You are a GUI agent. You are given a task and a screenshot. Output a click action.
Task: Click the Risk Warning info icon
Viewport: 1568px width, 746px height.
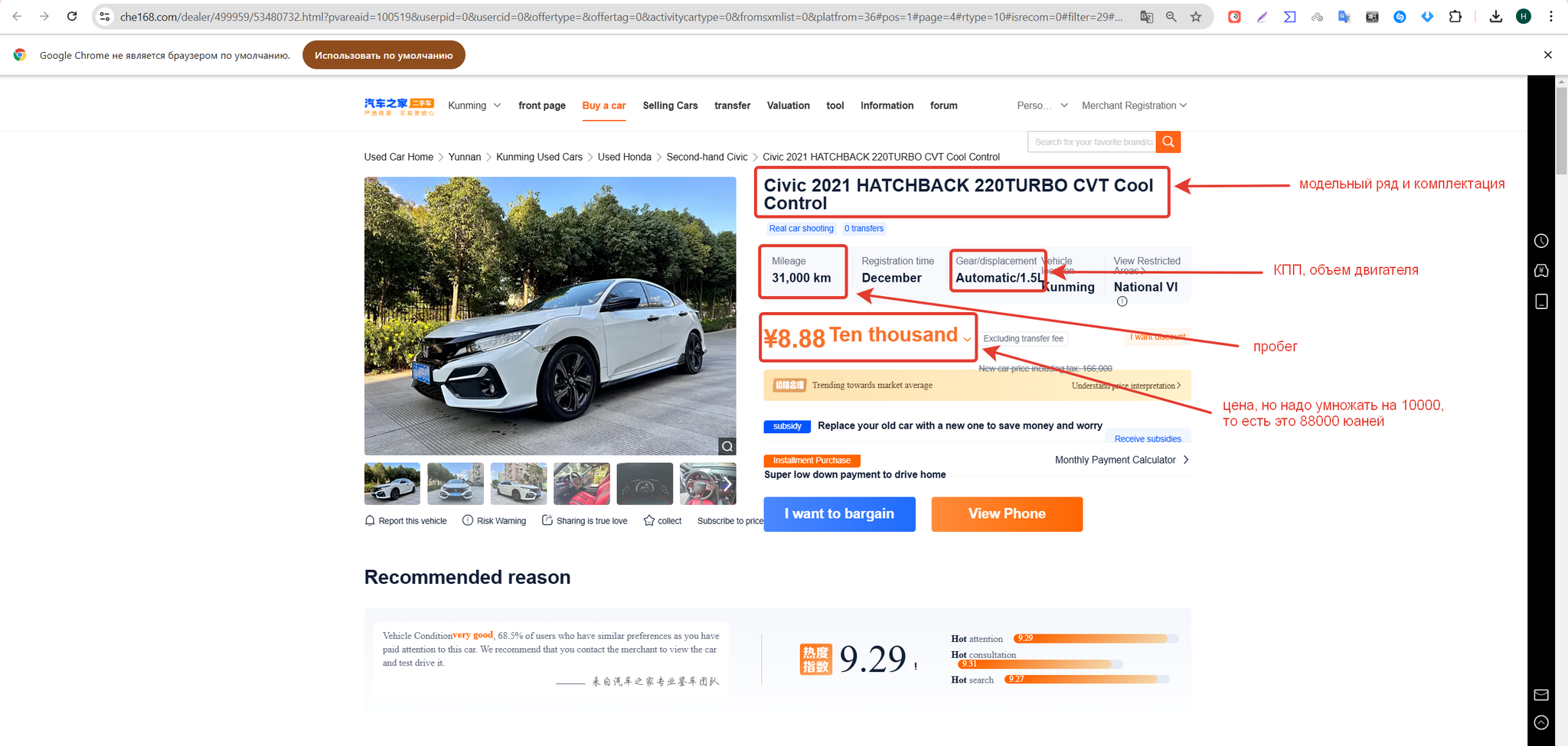(x=468, y=520)
